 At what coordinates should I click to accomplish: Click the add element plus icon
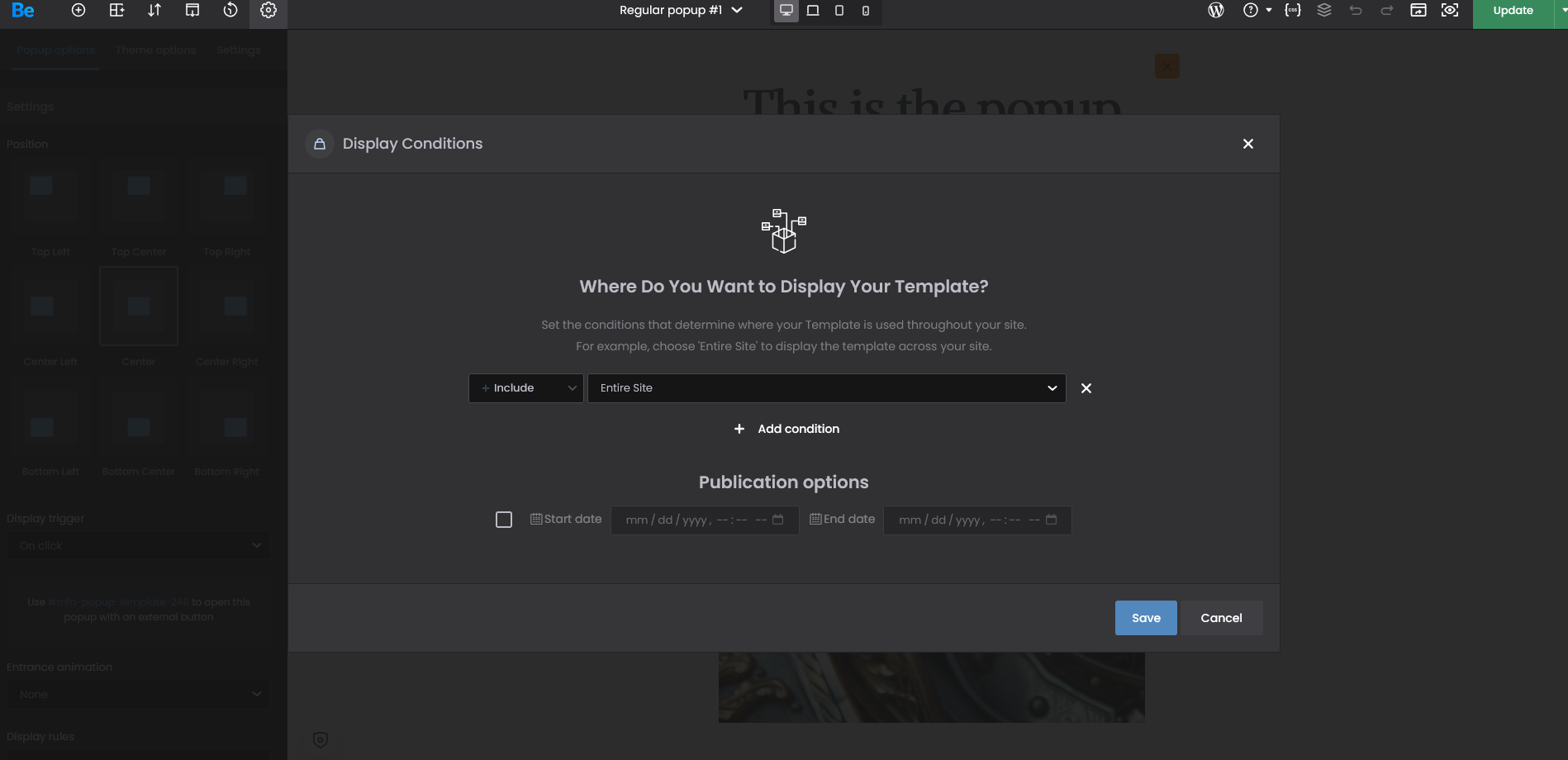click(78, 11)
